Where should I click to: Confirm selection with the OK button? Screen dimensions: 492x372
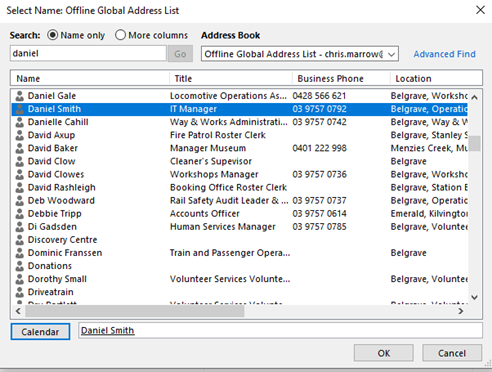tap(384, 353)
